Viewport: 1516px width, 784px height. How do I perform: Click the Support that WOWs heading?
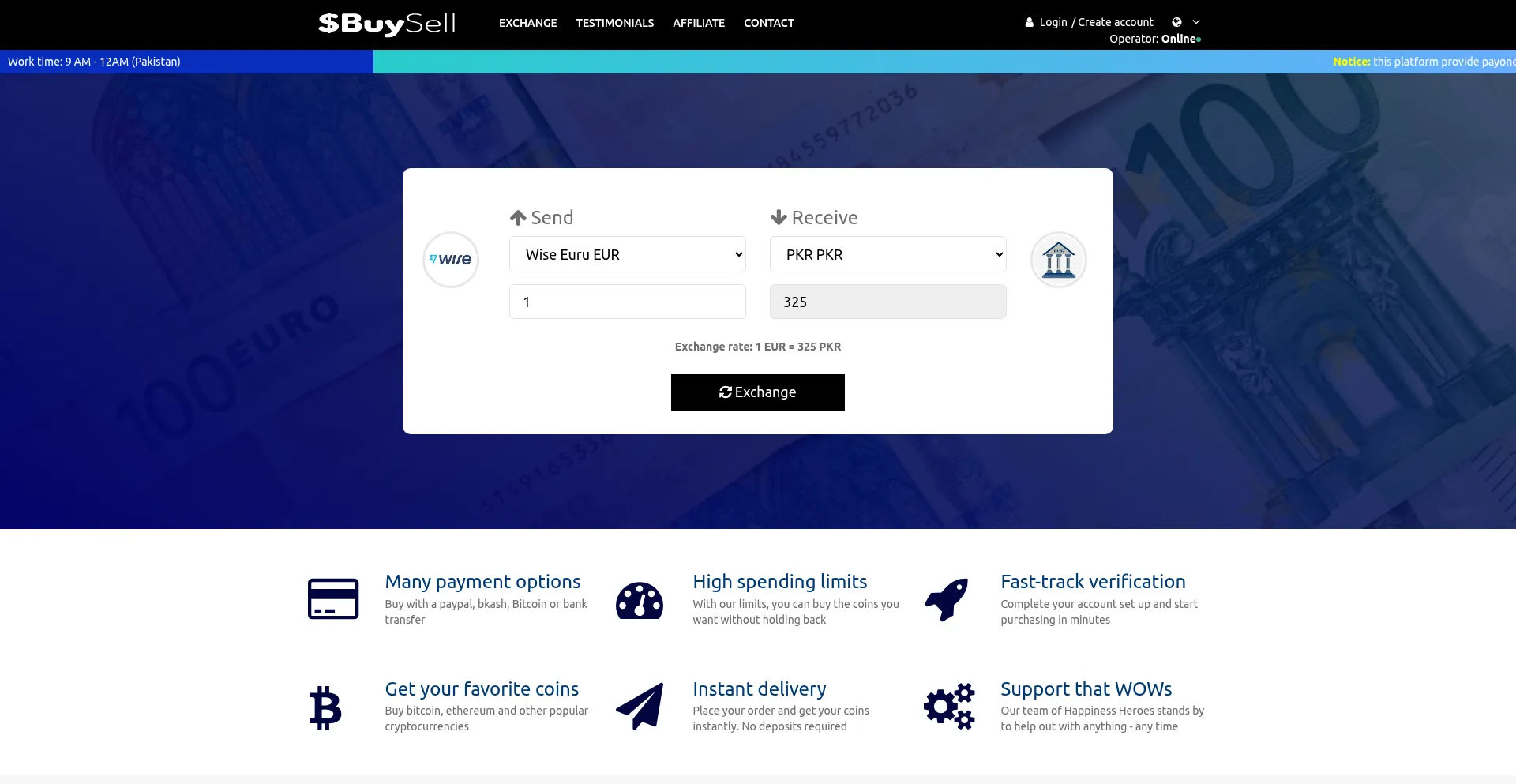(1086, 689)
